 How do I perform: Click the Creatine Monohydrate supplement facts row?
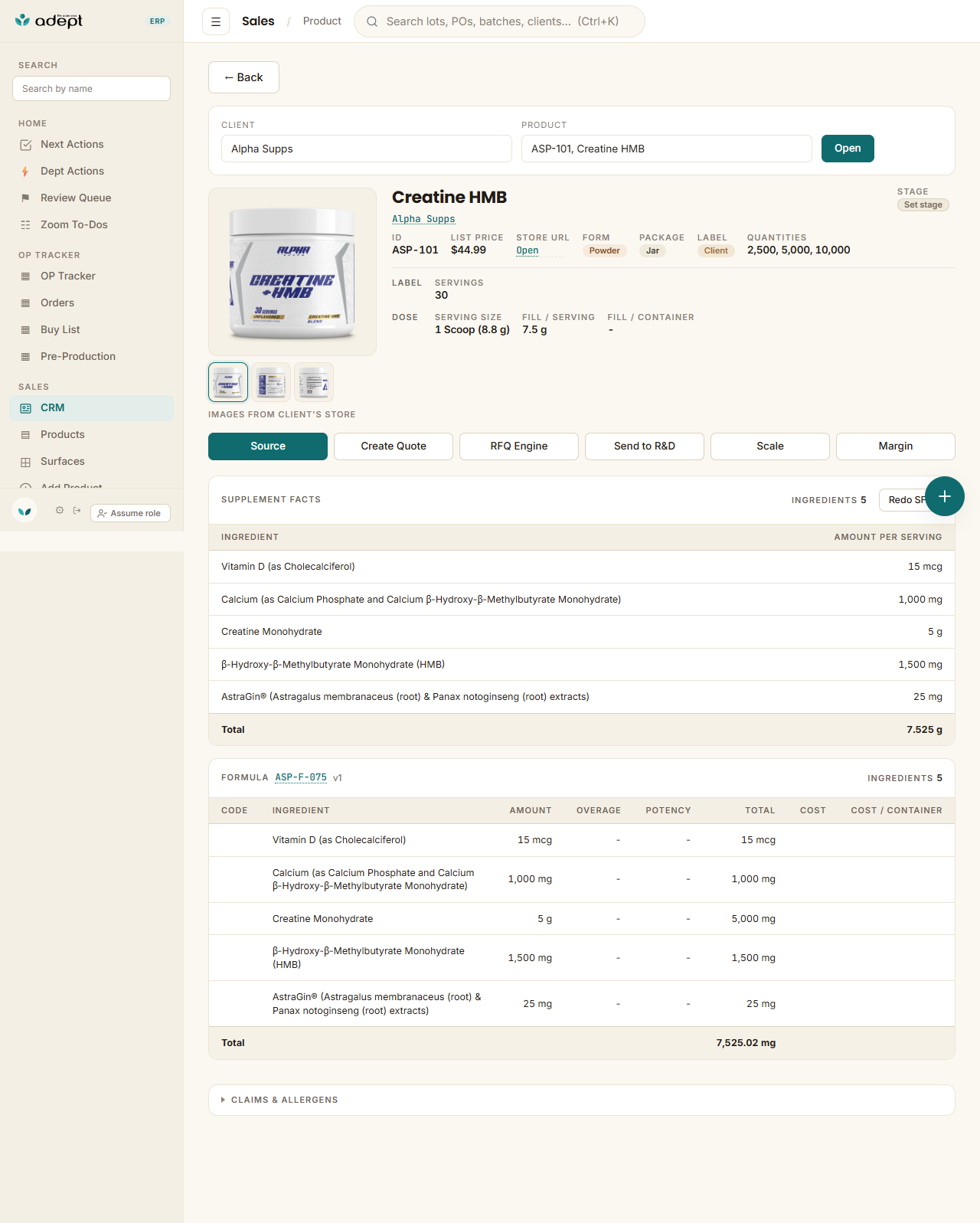(x=582, y=632)
